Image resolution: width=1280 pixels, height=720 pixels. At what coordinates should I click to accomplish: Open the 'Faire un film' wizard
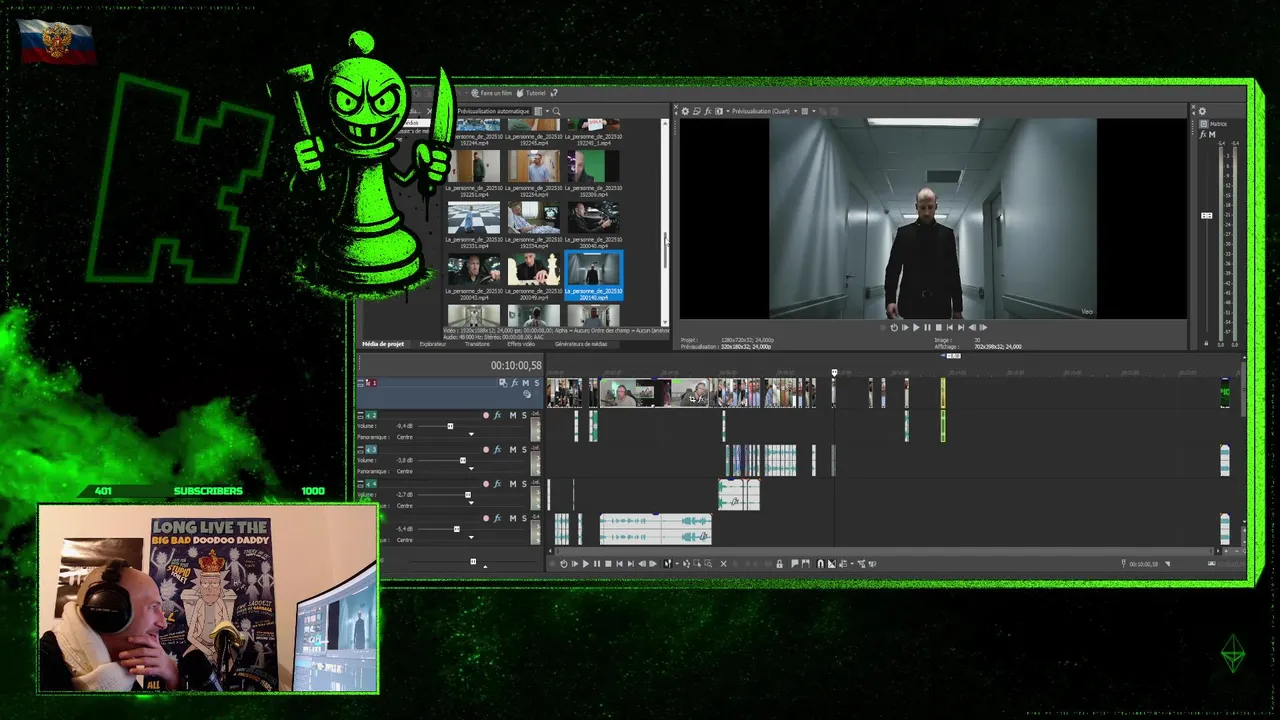(x=491, y=93)
